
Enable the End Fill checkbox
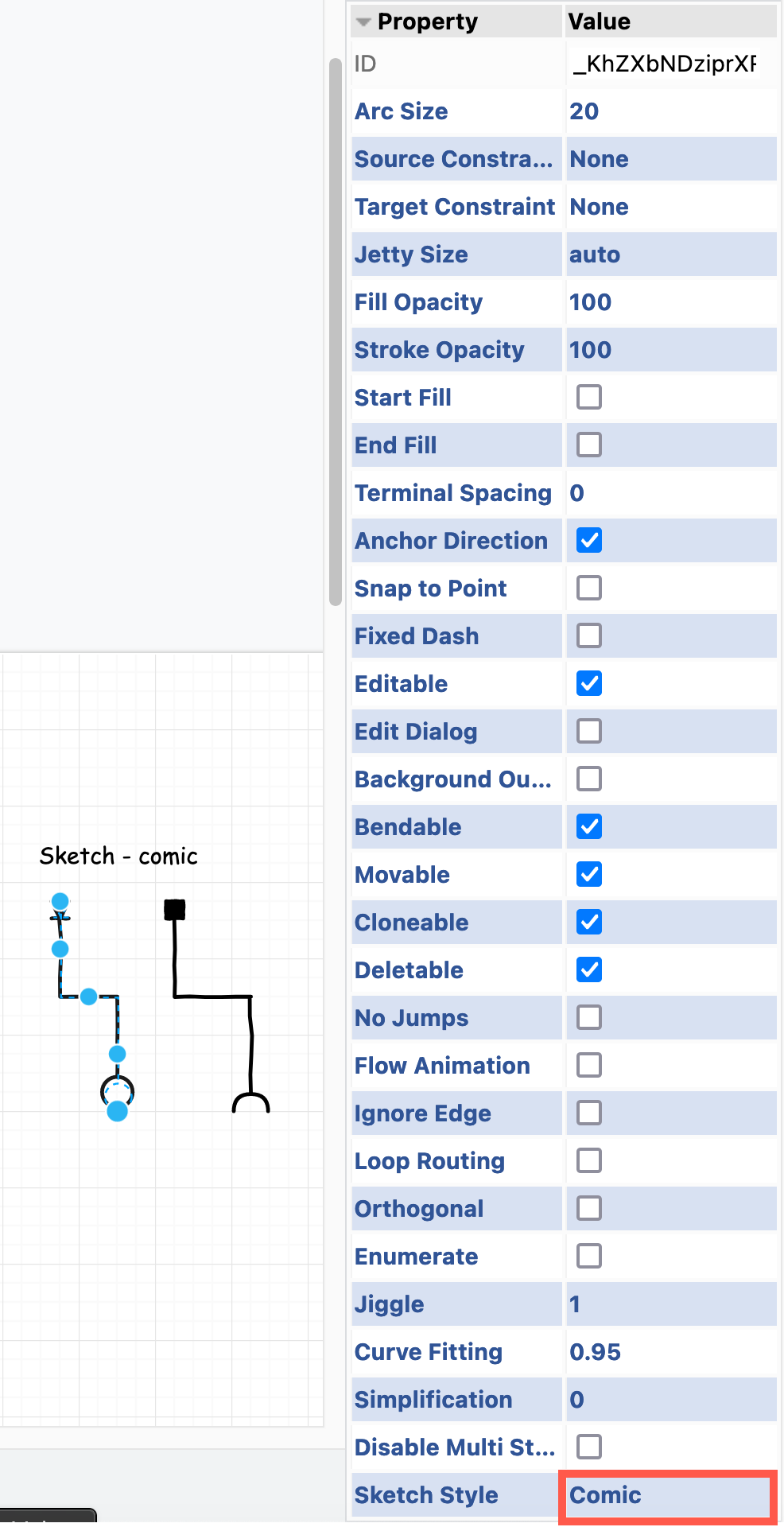(x=588, y=445)
